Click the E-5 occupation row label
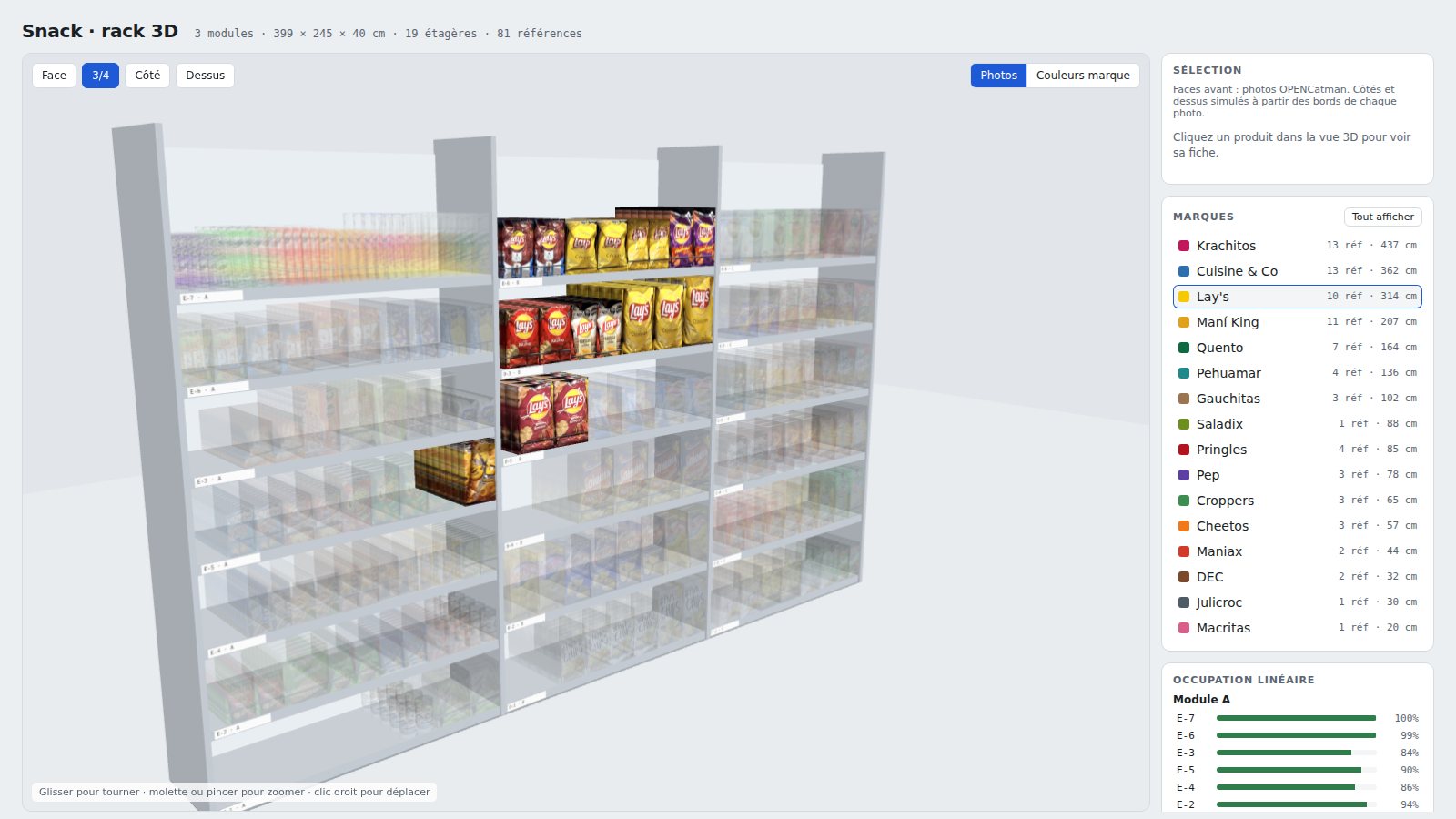1456x819 pixels. [1186, 770]
